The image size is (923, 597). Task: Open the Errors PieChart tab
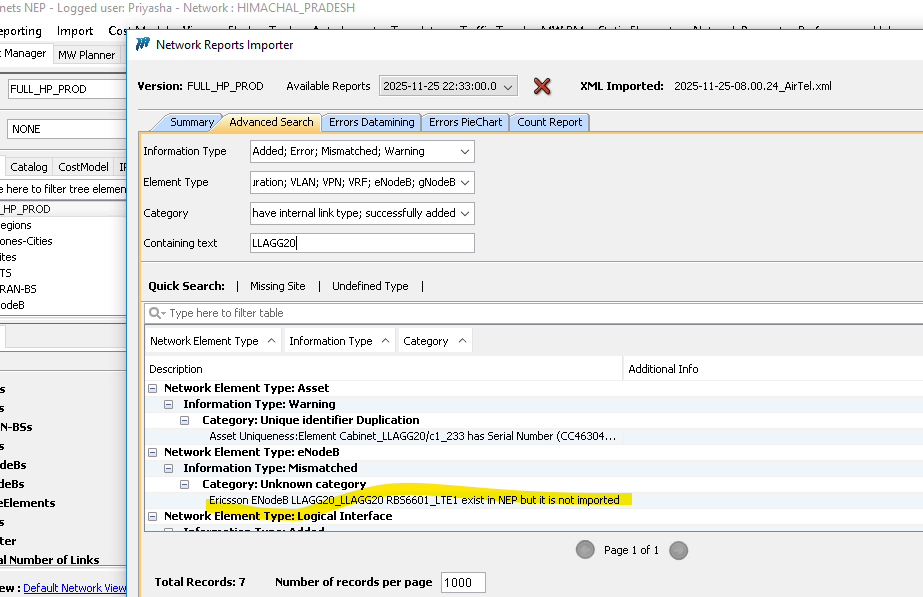(465, 122)
